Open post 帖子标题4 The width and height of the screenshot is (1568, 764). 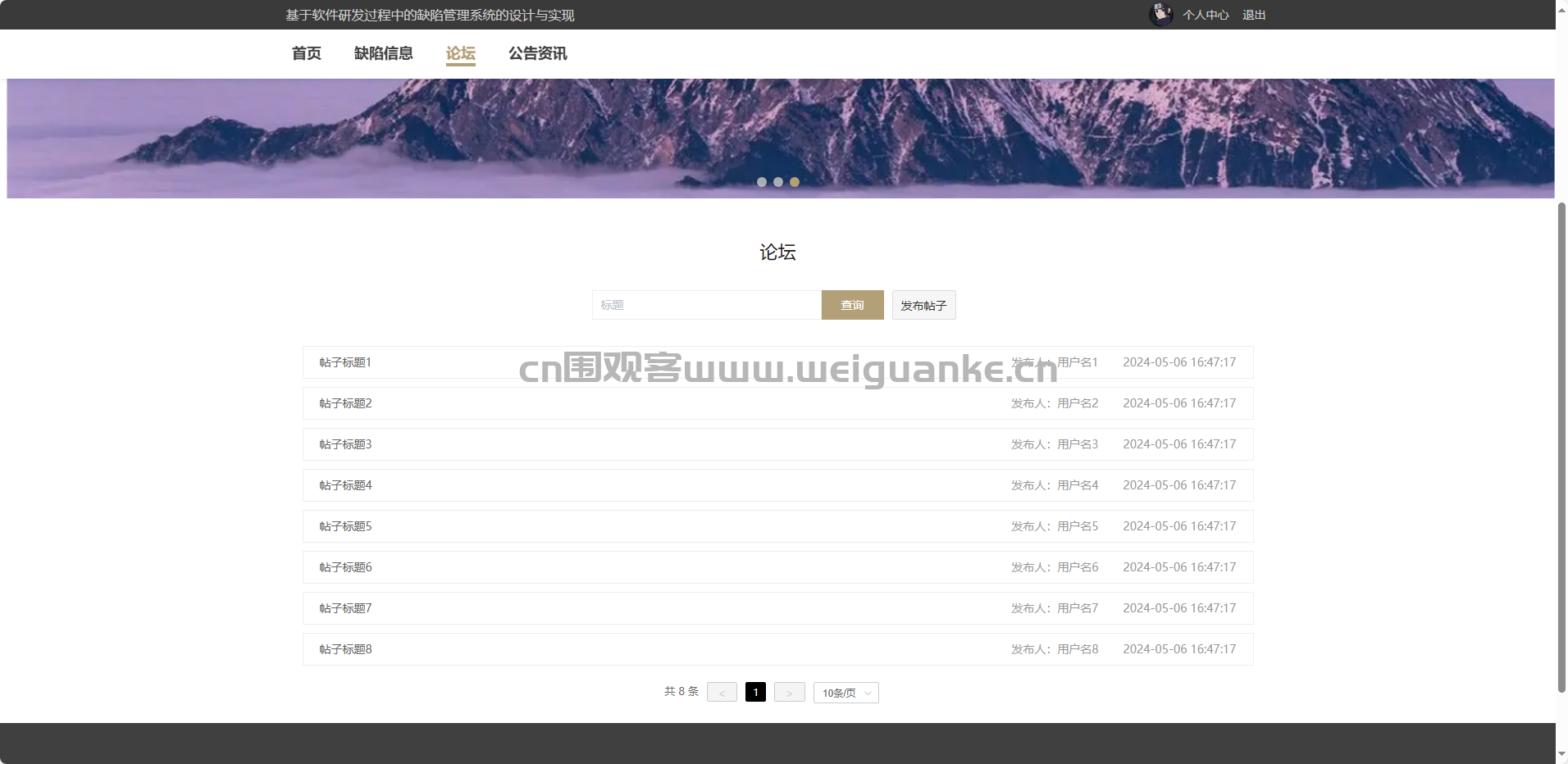(345, 485)
